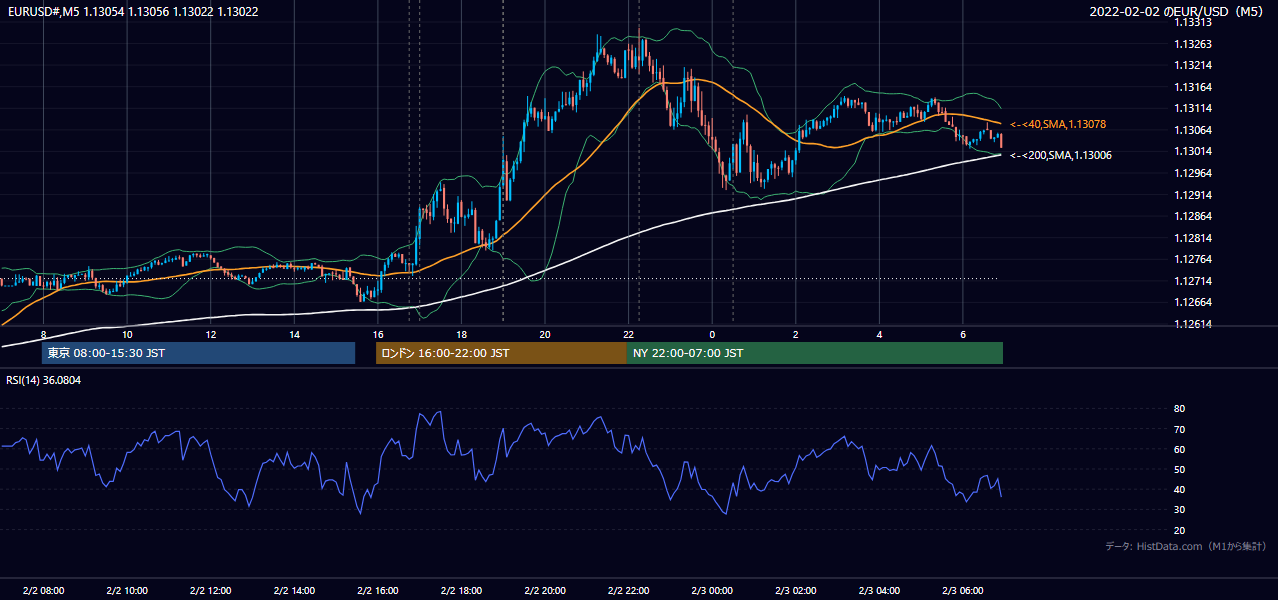Click price axis value 1.12814
The height and width of the screenshot is (600, 1278).
(x=1194, y=238)
